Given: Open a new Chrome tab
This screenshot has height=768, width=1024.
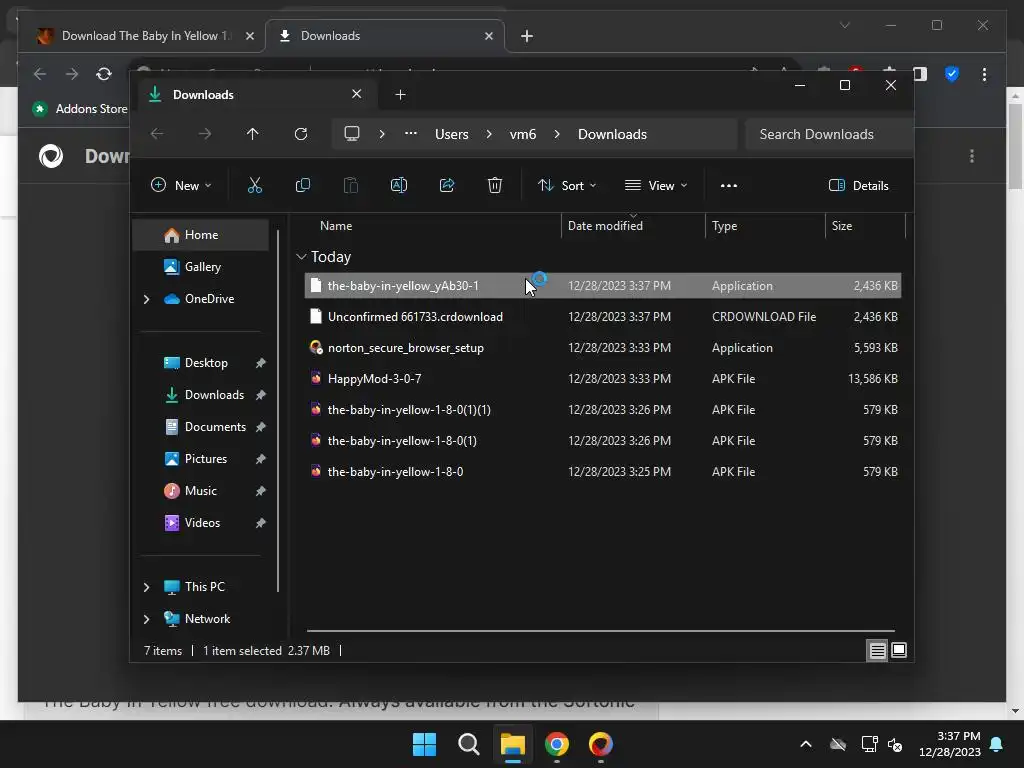Looking at the screenshot, I should [527, 36].
